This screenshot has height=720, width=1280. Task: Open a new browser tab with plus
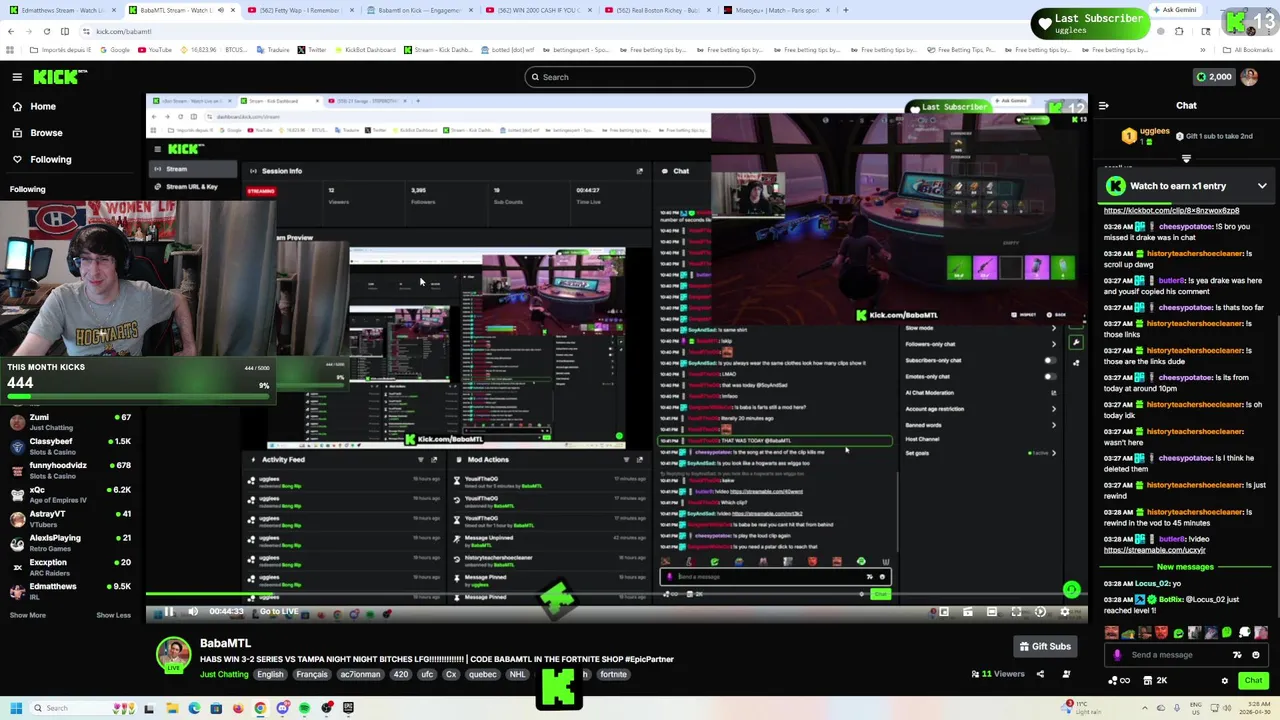pyautogui.click(x=846, y=10)
